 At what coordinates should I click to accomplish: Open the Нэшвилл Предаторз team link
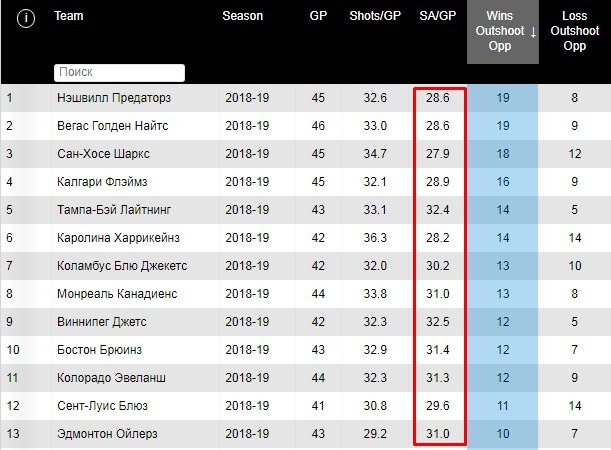114,98
